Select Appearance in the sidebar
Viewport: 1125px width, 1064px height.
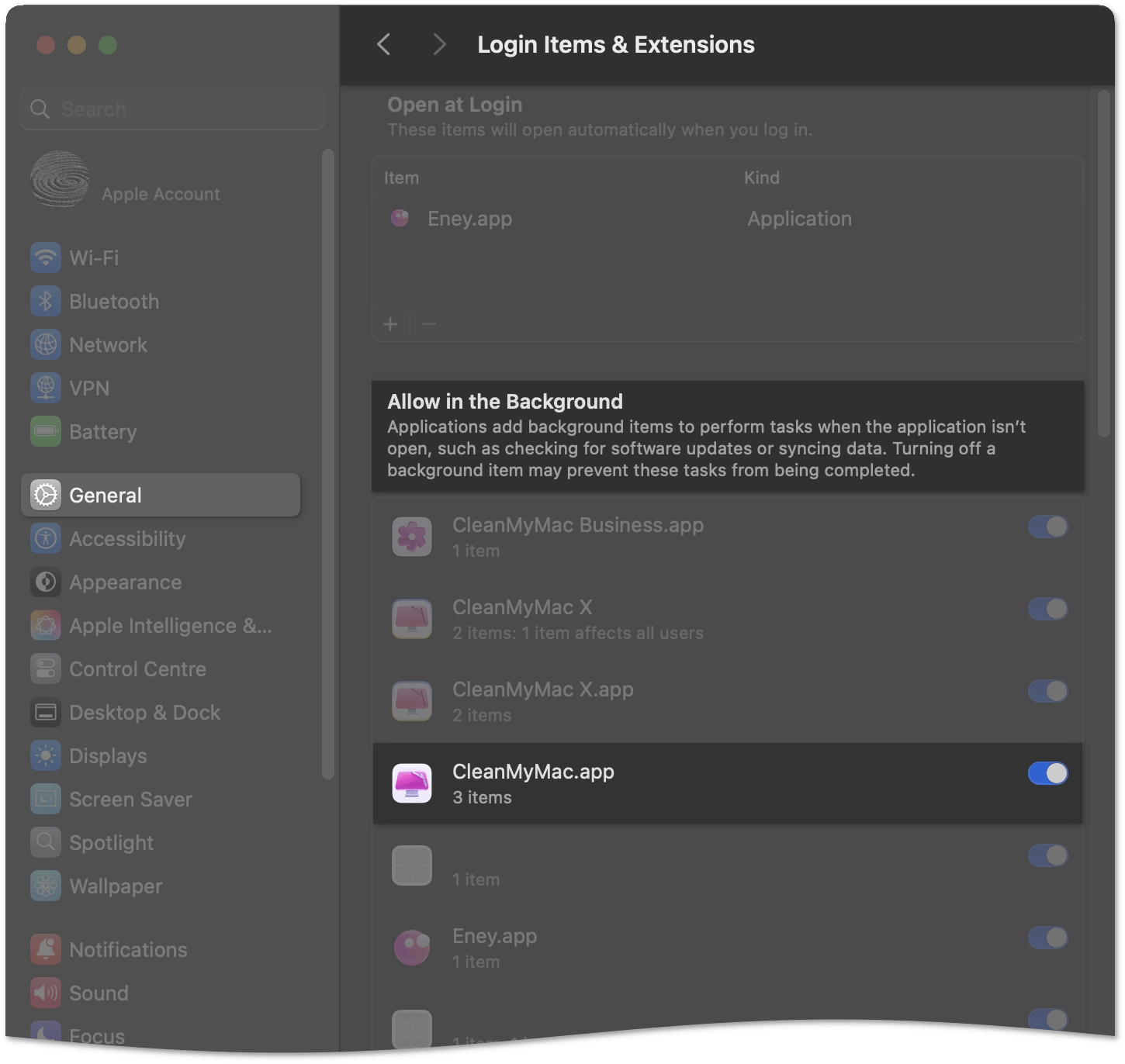pyautogui.click(x=161, y=582)
